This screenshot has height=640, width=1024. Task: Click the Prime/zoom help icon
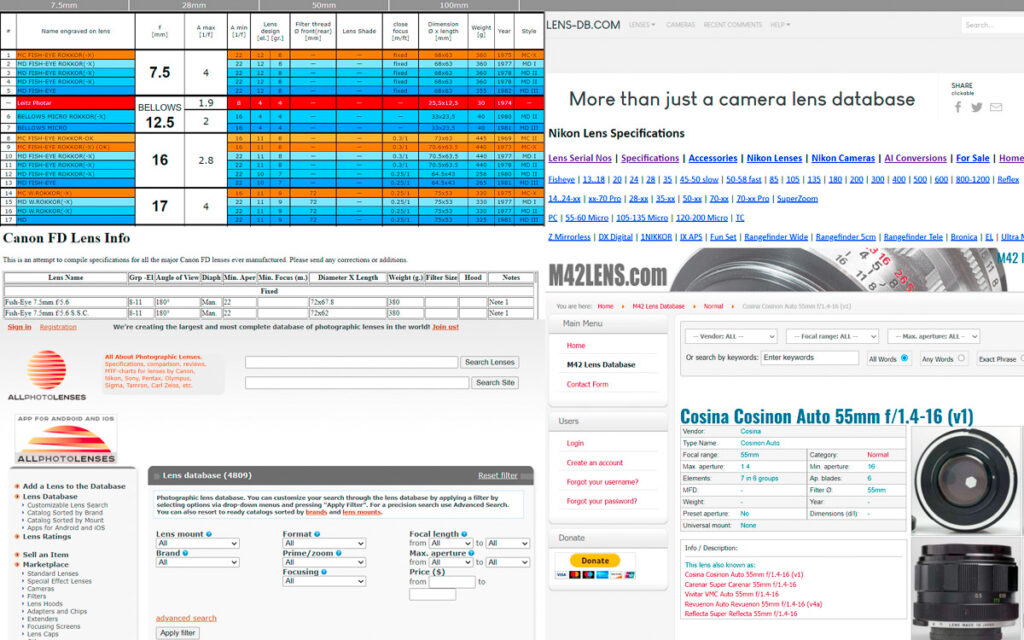click(338, 553)
